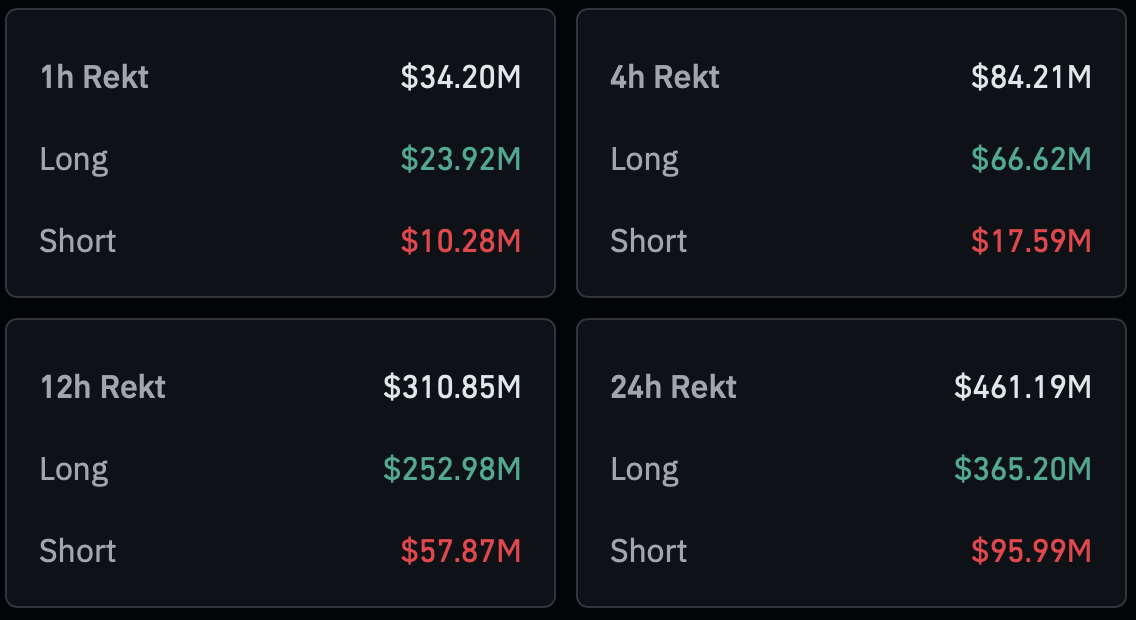The height and width of the screenshot is (620, 1136).
Task: Click the 1h Long value $23.92M
Action: [461, 159]
